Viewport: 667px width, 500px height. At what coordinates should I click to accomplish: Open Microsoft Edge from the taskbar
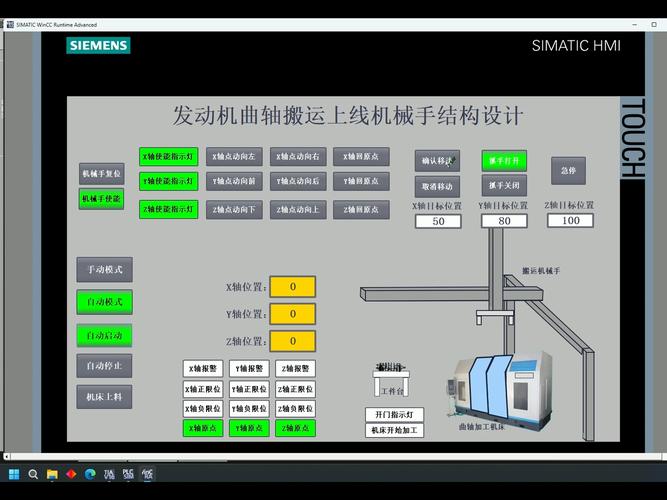click(x=90, y=474)
